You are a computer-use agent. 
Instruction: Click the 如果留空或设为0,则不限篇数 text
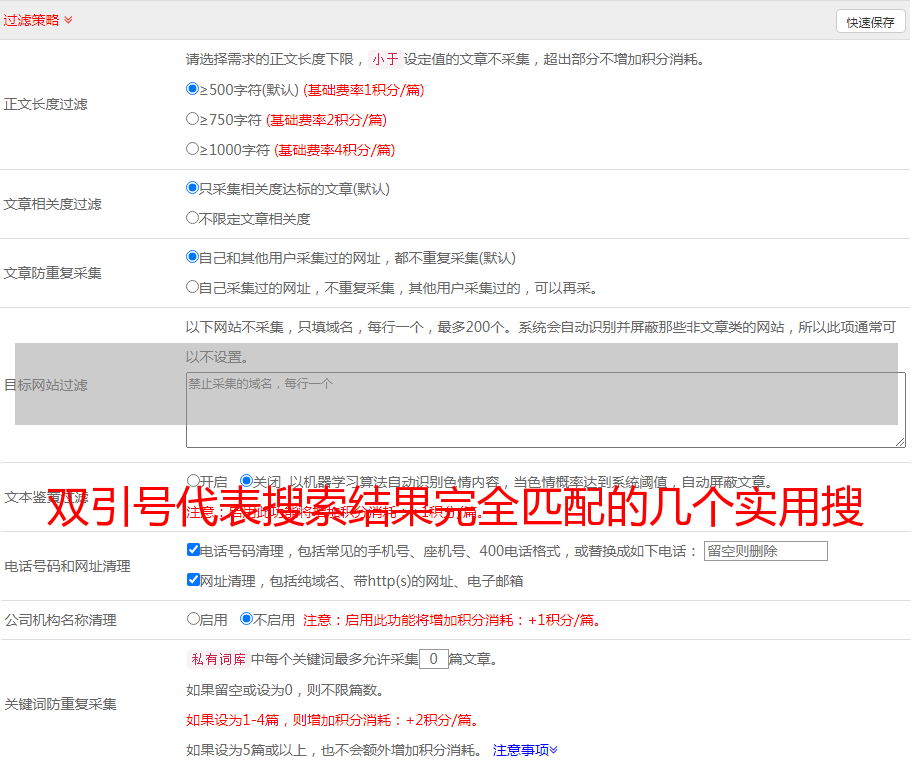click(284, 690)
